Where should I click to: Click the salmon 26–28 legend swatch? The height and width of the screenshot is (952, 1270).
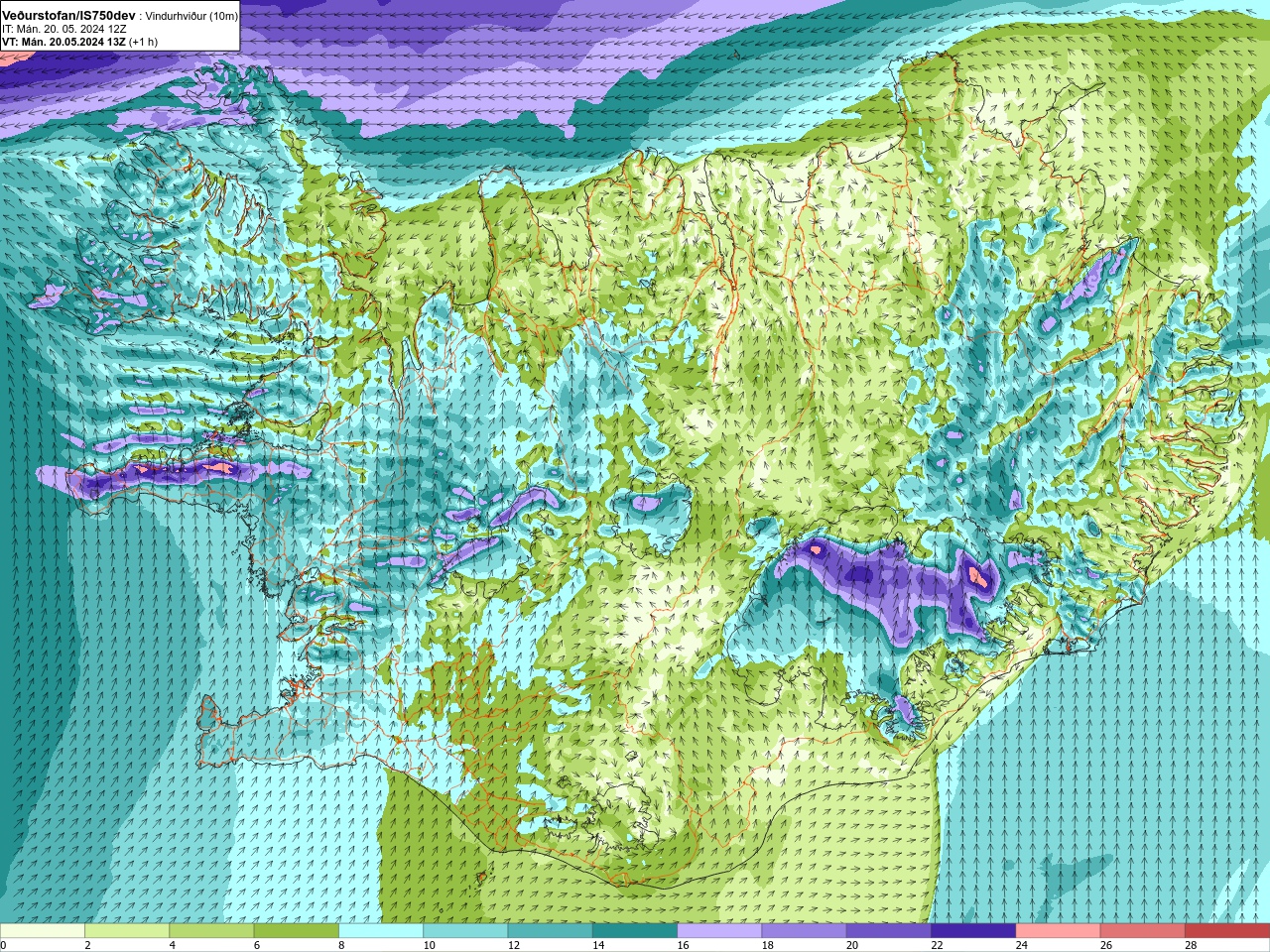tap(1143, 930)
